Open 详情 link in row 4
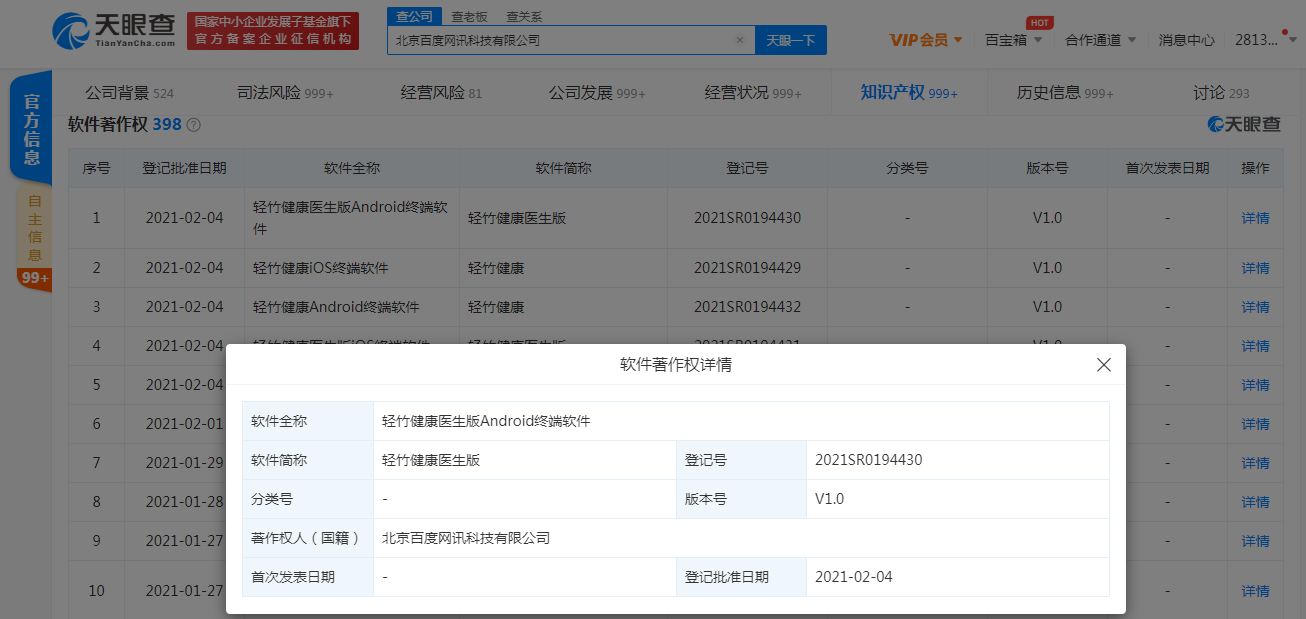The height and width of the screenshot is (619, 1306). pyautogui.click(x=1255, y=346)
